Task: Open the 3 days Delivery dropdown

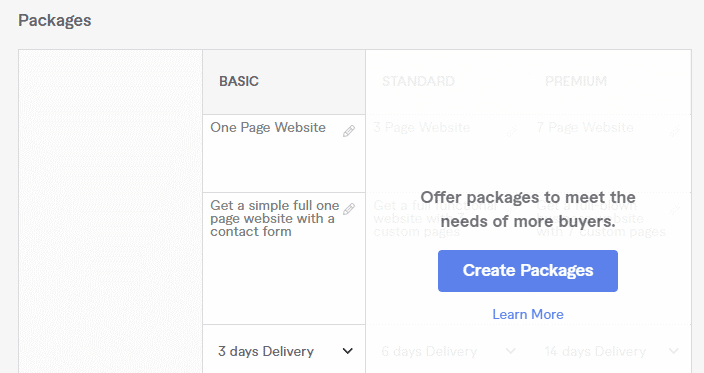Action: tap(284, 351)
